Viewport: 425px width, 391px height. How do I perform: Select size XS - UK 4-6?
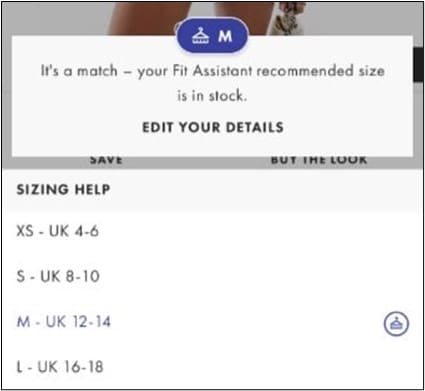[x=212, y=231]
